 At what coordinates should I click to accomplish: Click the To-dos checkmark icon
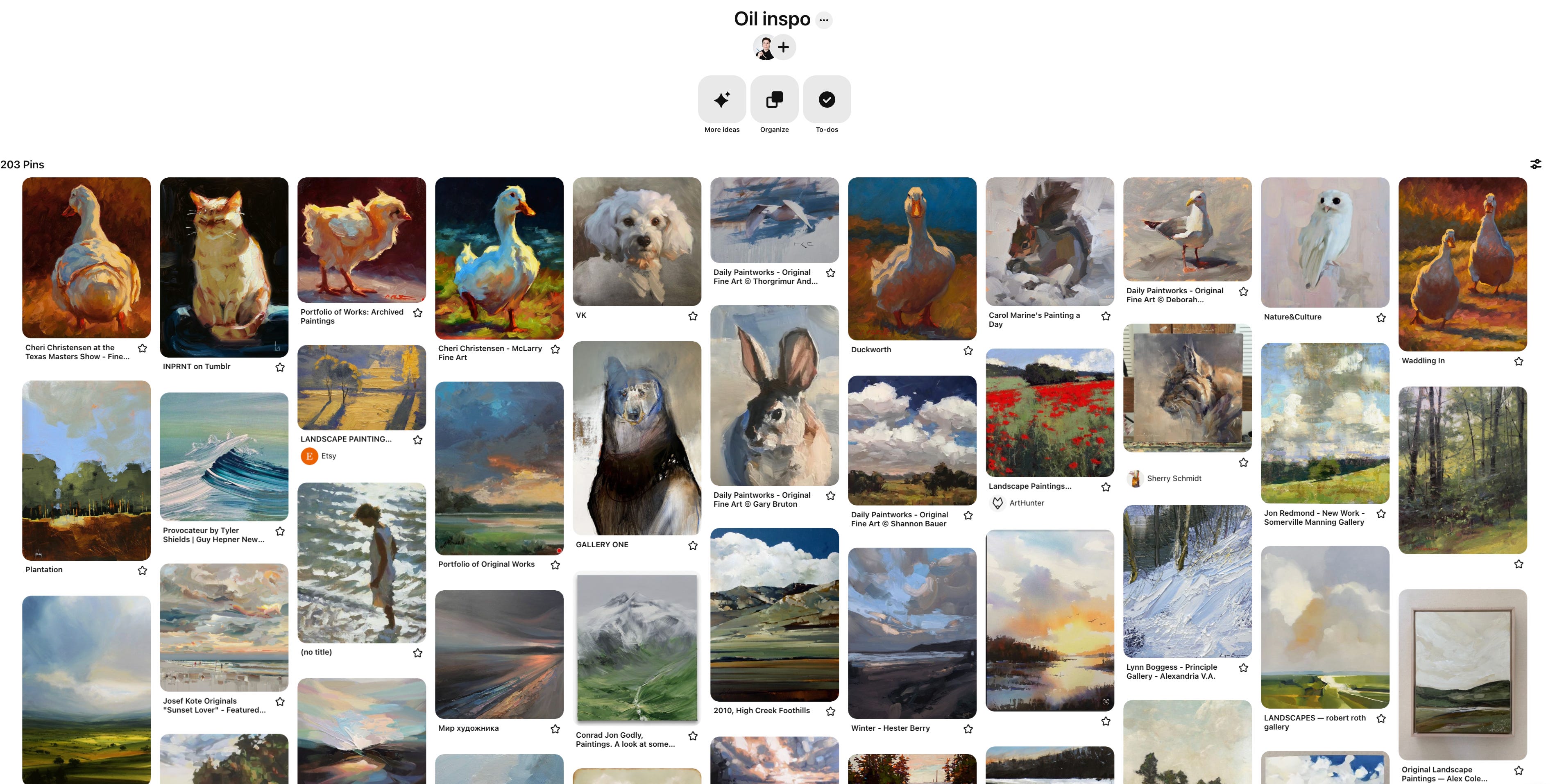pos(826,99)
